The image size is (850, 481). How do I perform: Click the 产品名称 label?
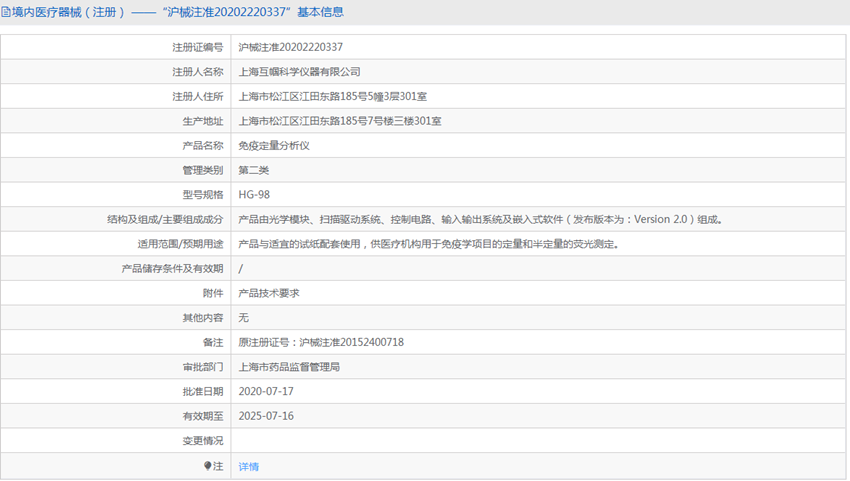point(203,145)
